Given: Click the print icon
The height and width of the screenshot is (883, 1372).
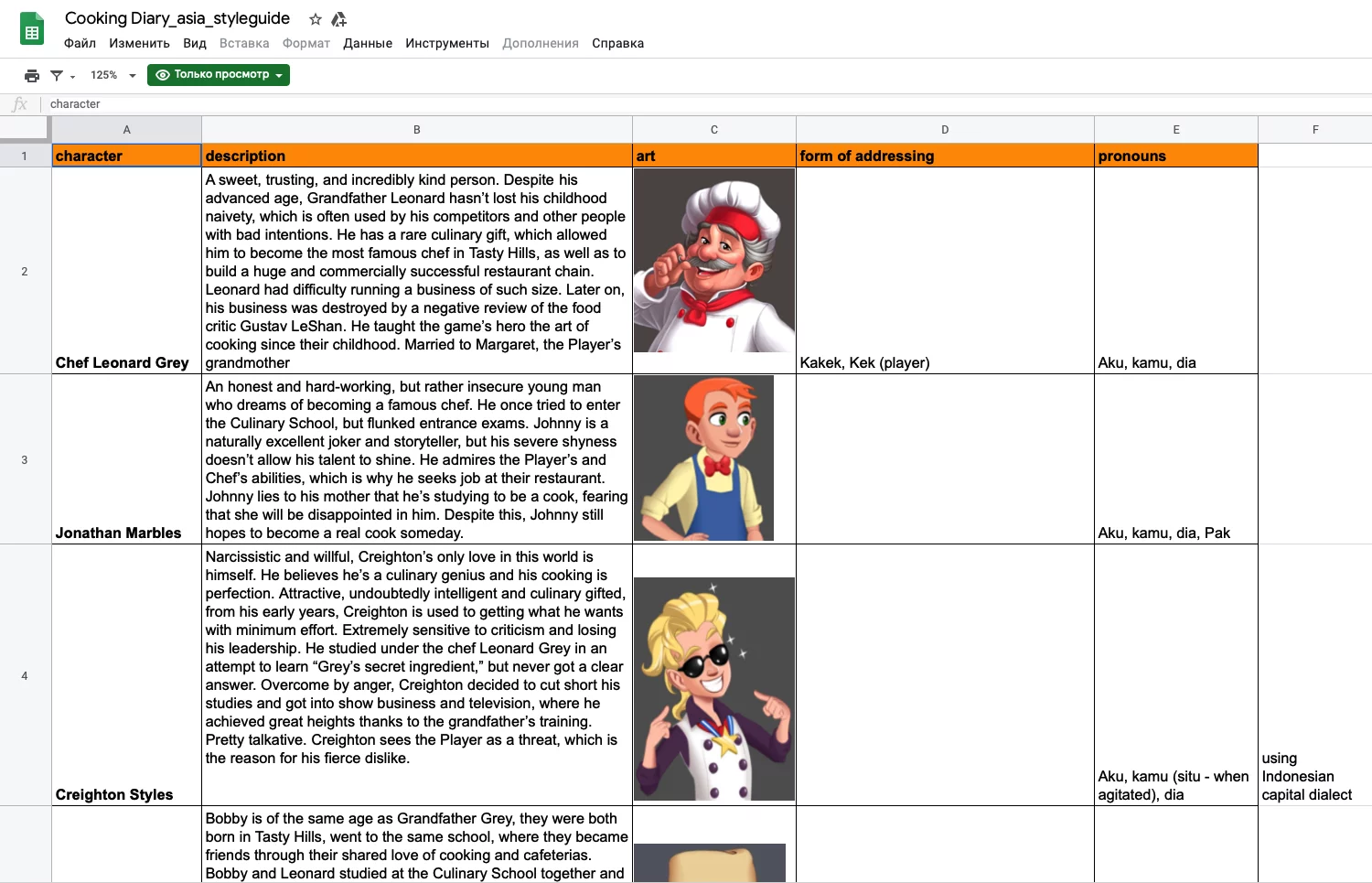Looking at the screenshot, I should (x=32, y=75).
